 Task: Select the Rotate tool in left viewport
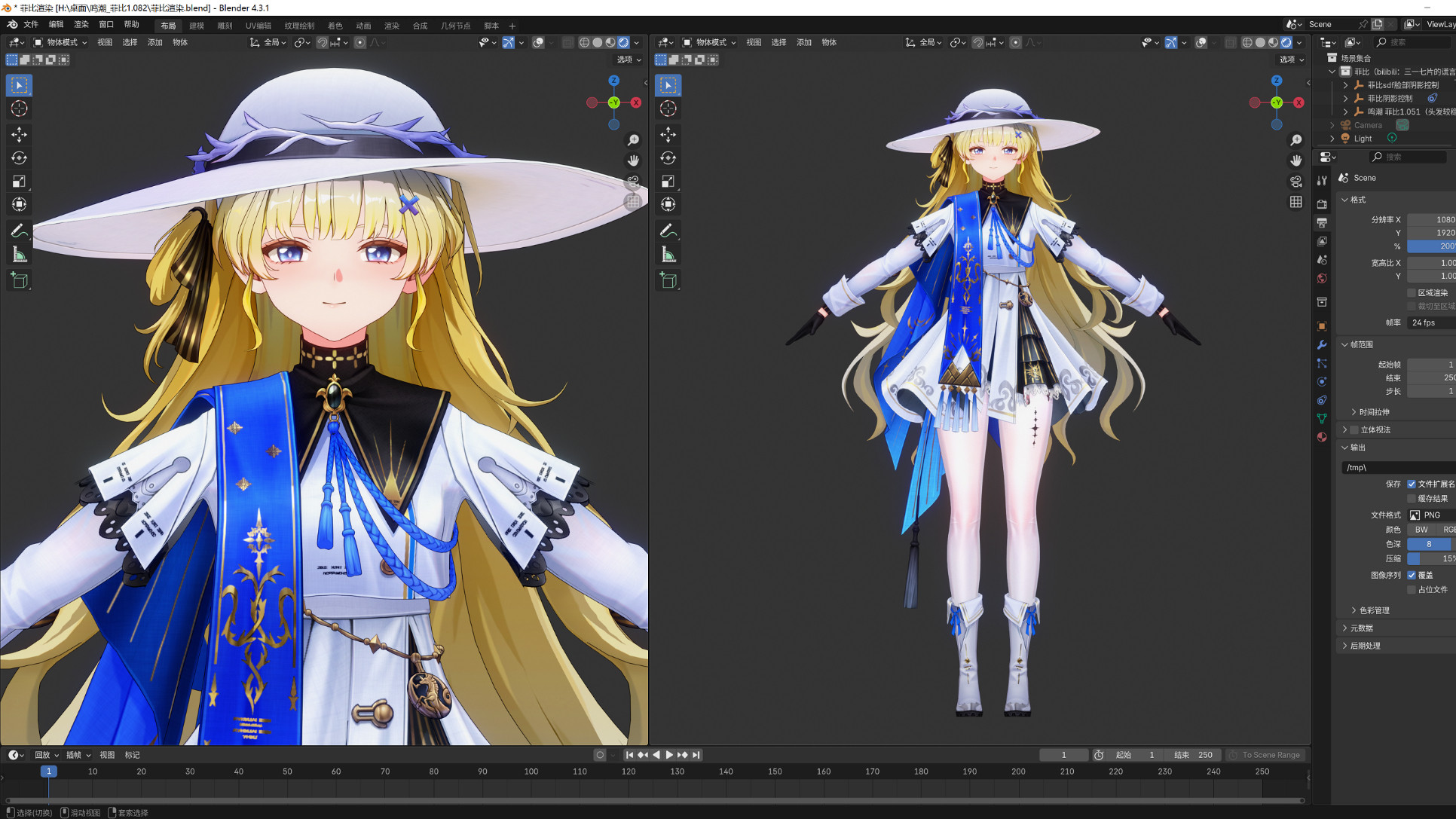pyautogui.click(x=20, y=158)
